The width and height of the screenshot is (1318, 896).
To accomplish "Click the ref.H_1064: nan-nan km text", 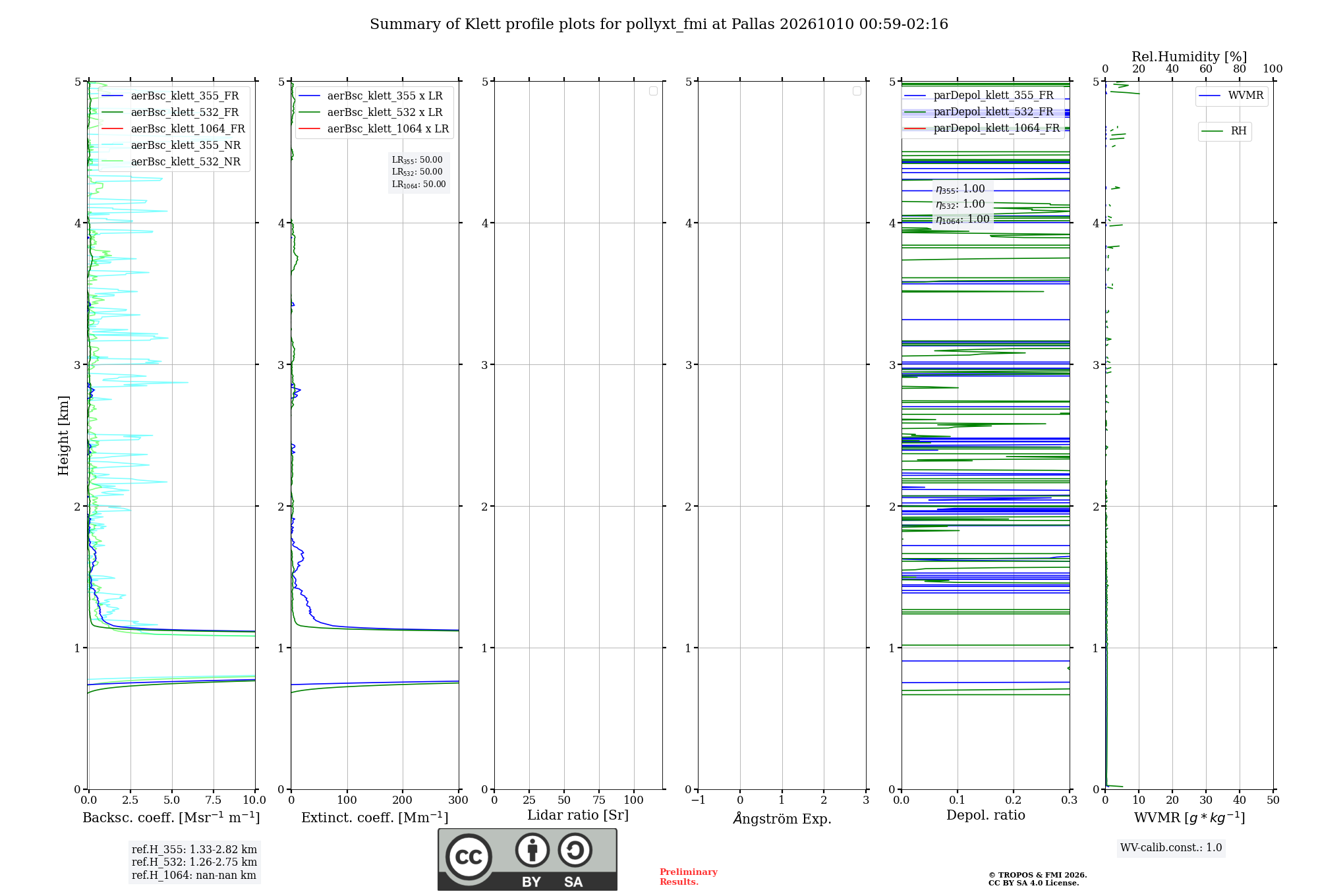I will click(x=194, y=876).
